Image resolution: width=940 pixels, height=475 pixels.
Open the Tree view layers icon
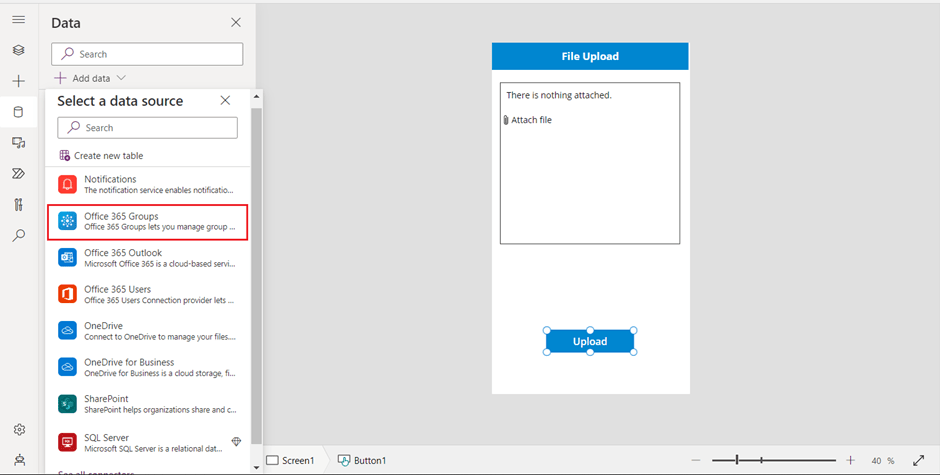point(18,50)
